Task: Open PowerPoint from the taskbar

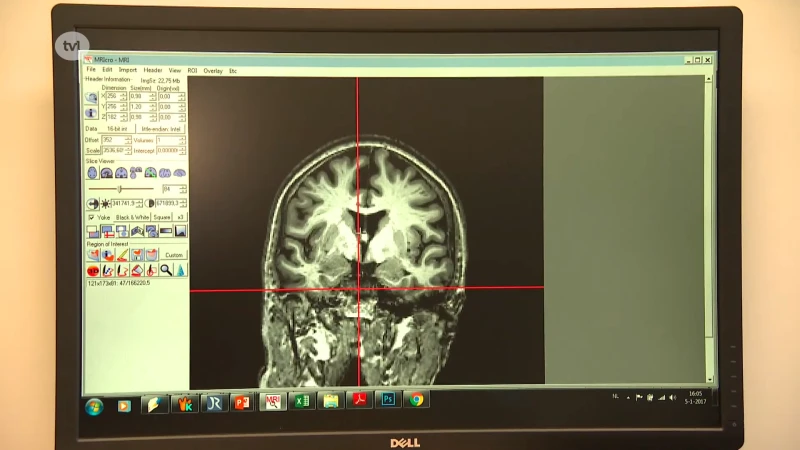Action: pyautogui.click(x=242, y=403)
